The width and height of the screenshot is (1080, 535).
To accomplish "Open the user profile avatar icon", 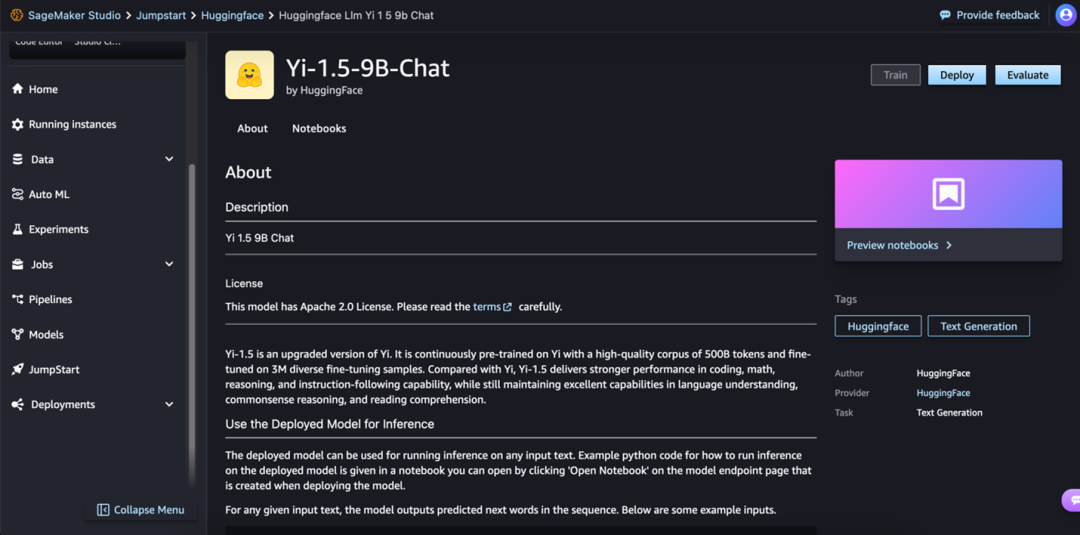I will (1065, 15).
